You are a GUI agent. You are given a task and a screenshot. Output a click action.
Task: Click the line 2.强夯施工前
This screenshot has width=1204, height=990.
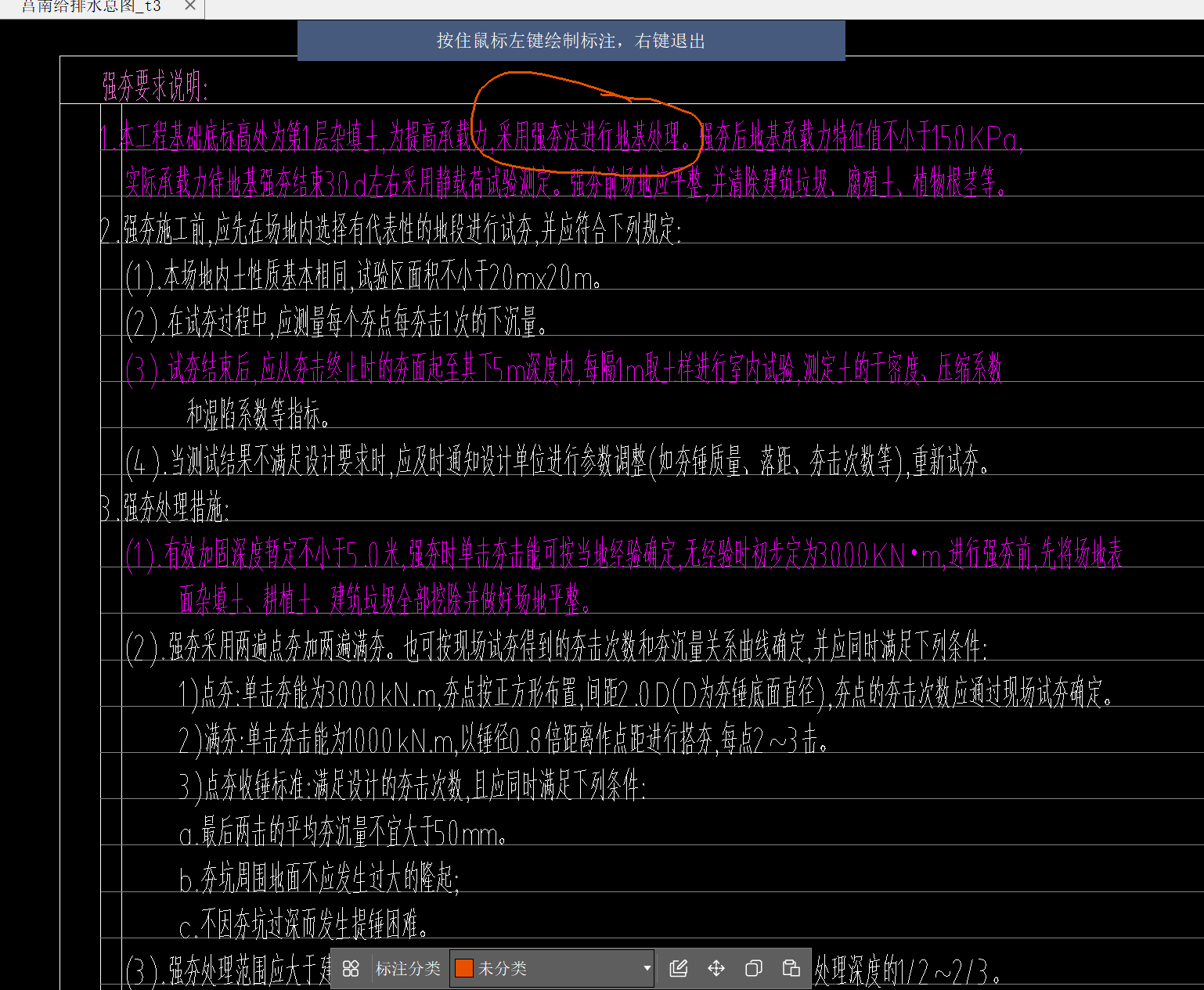[391, 230]
